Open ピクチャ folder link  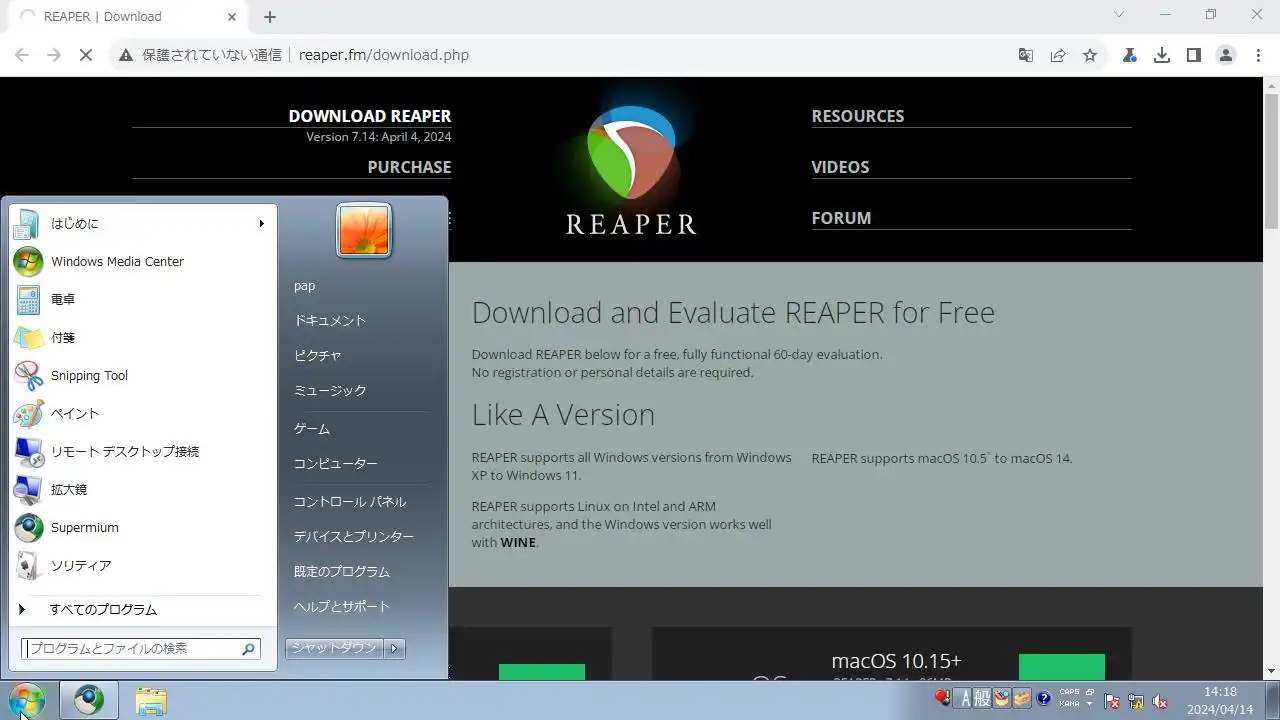coord(318,356)
